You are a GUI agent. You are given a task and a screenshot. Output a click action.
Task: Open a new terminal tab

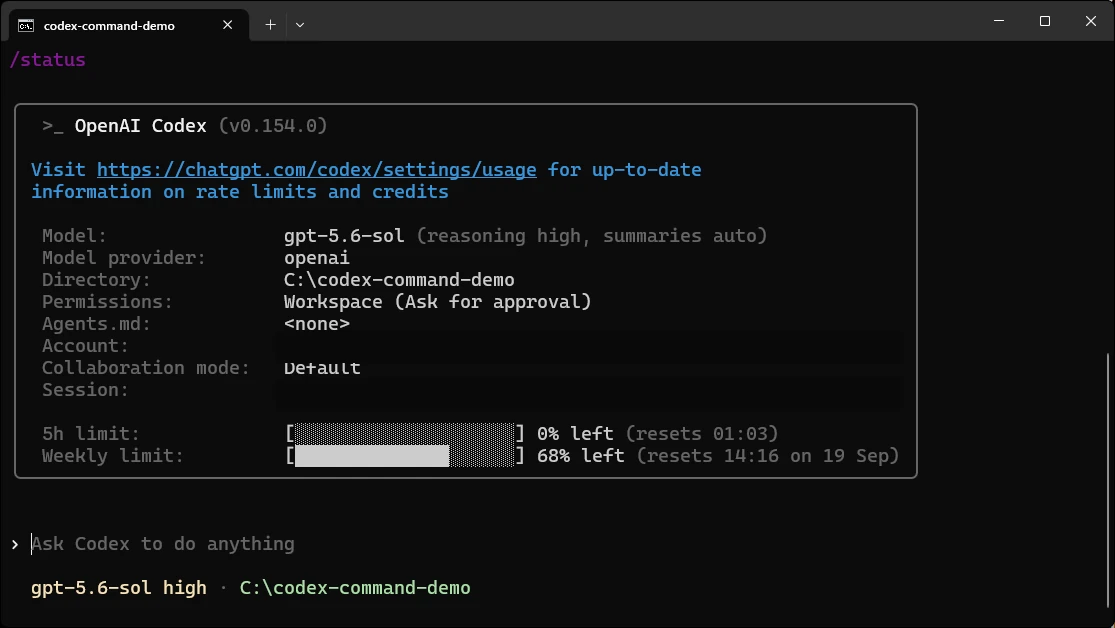click(x=270, y=25)
